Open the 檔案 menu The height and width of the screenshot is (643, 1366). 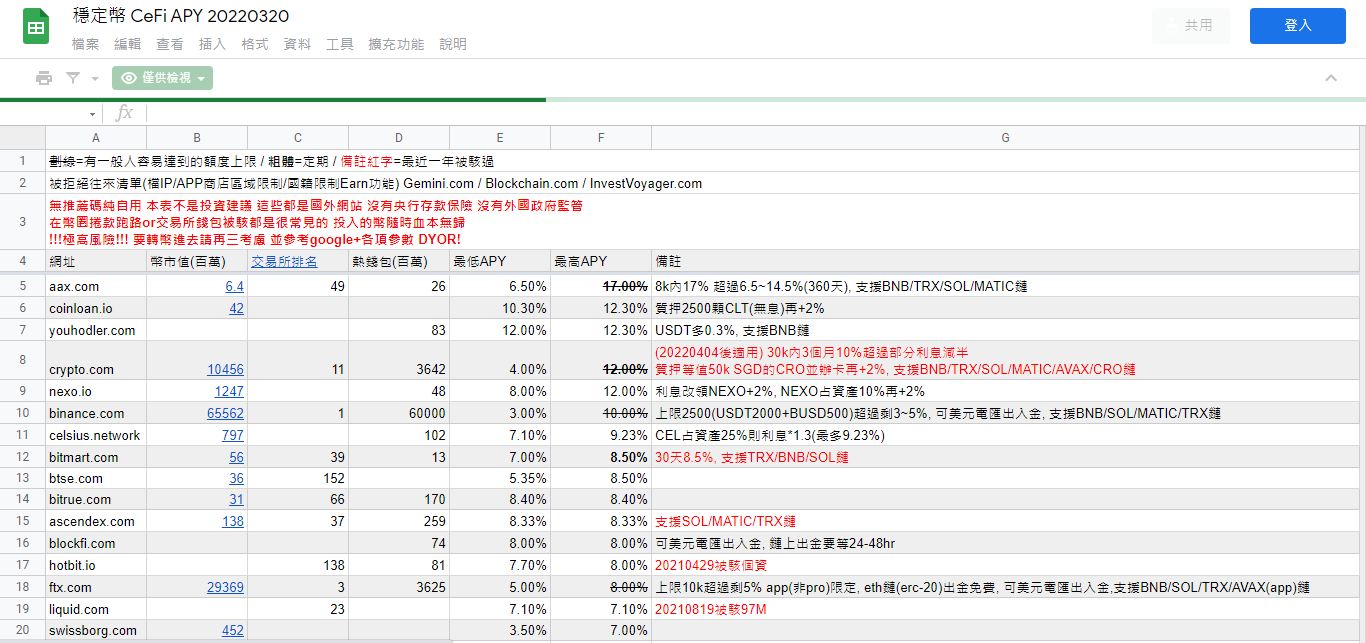point(86,44)
